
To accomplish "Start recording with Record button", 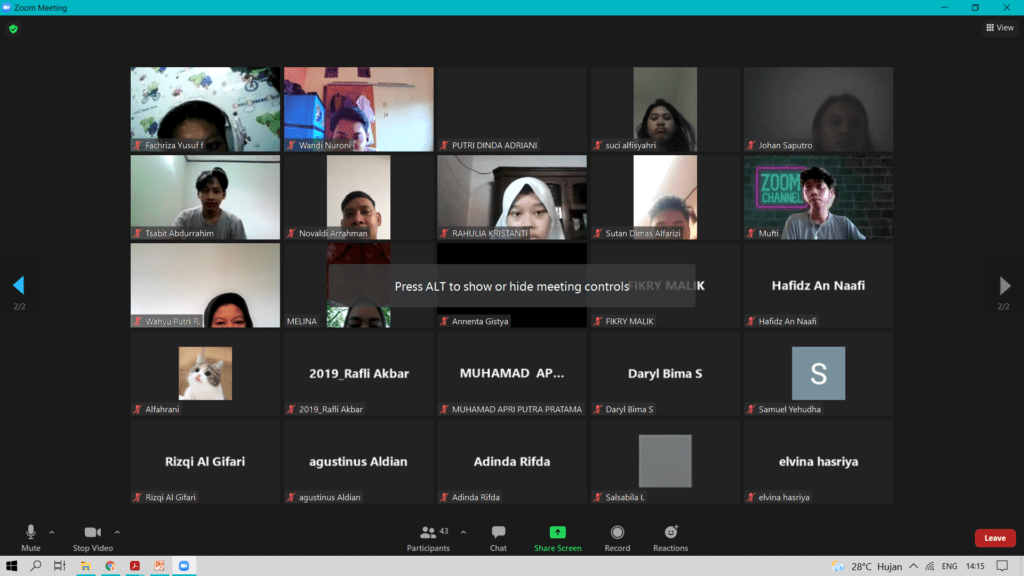I will (x=617, y=533).
